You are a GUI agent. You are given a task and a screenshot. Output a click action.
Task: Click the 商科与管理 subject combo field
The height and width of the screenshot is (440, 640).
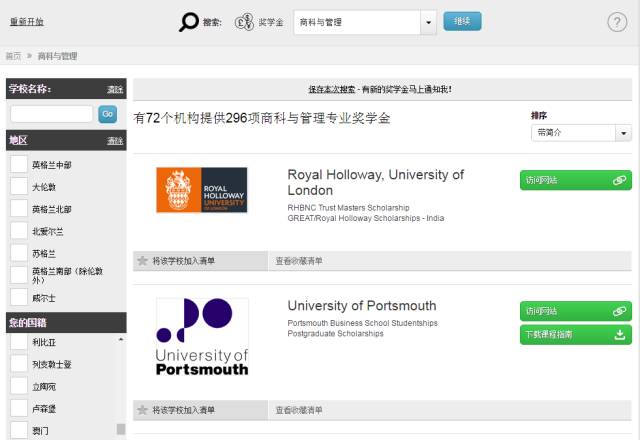click(365, 22)
